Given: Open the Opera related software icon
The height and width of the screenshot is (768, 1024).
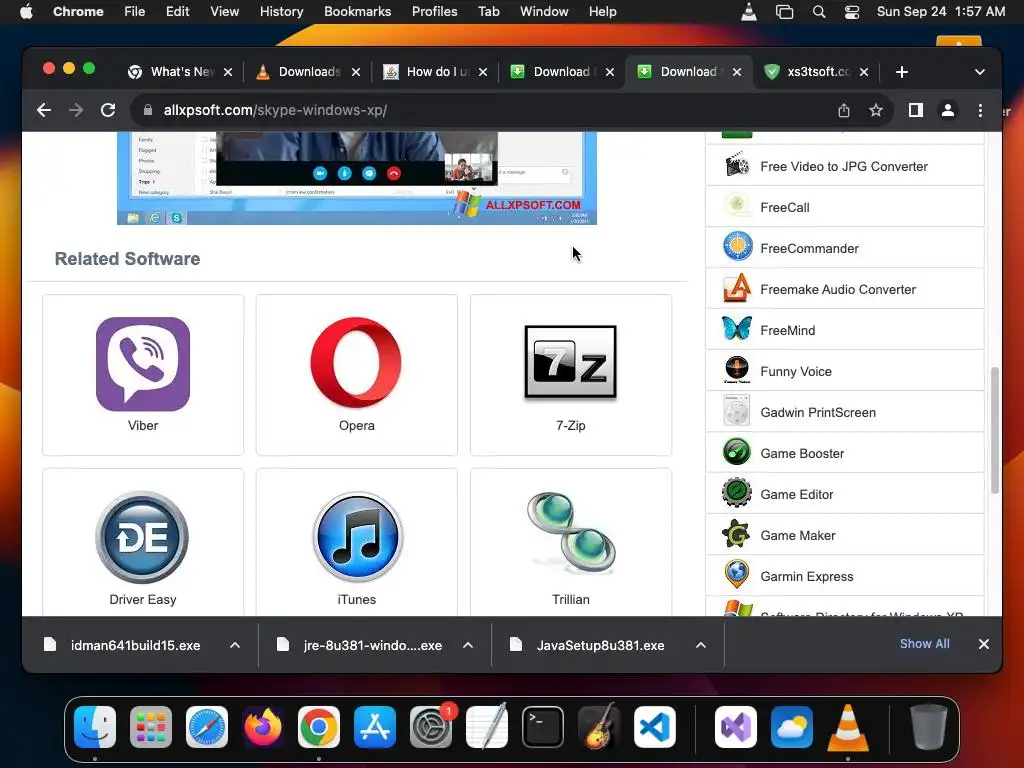Looking at the screenshot, I should tap(357, 362).
